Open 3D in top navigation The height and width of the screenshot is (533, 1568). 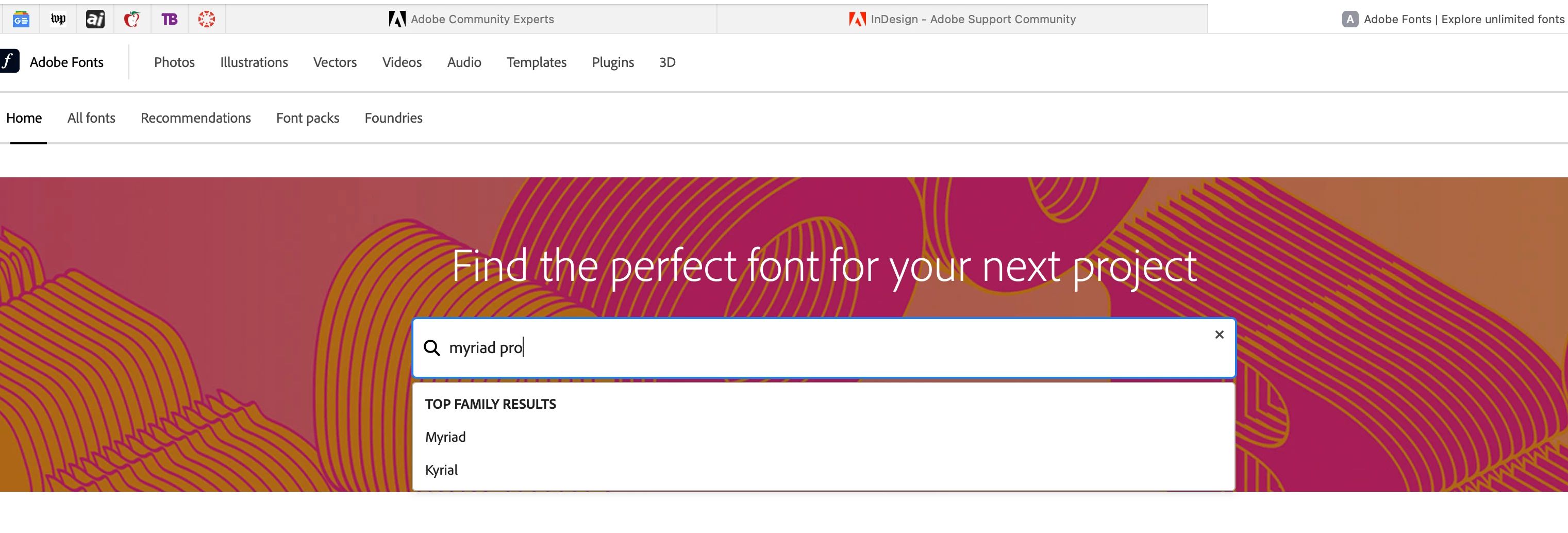[667, 62]
